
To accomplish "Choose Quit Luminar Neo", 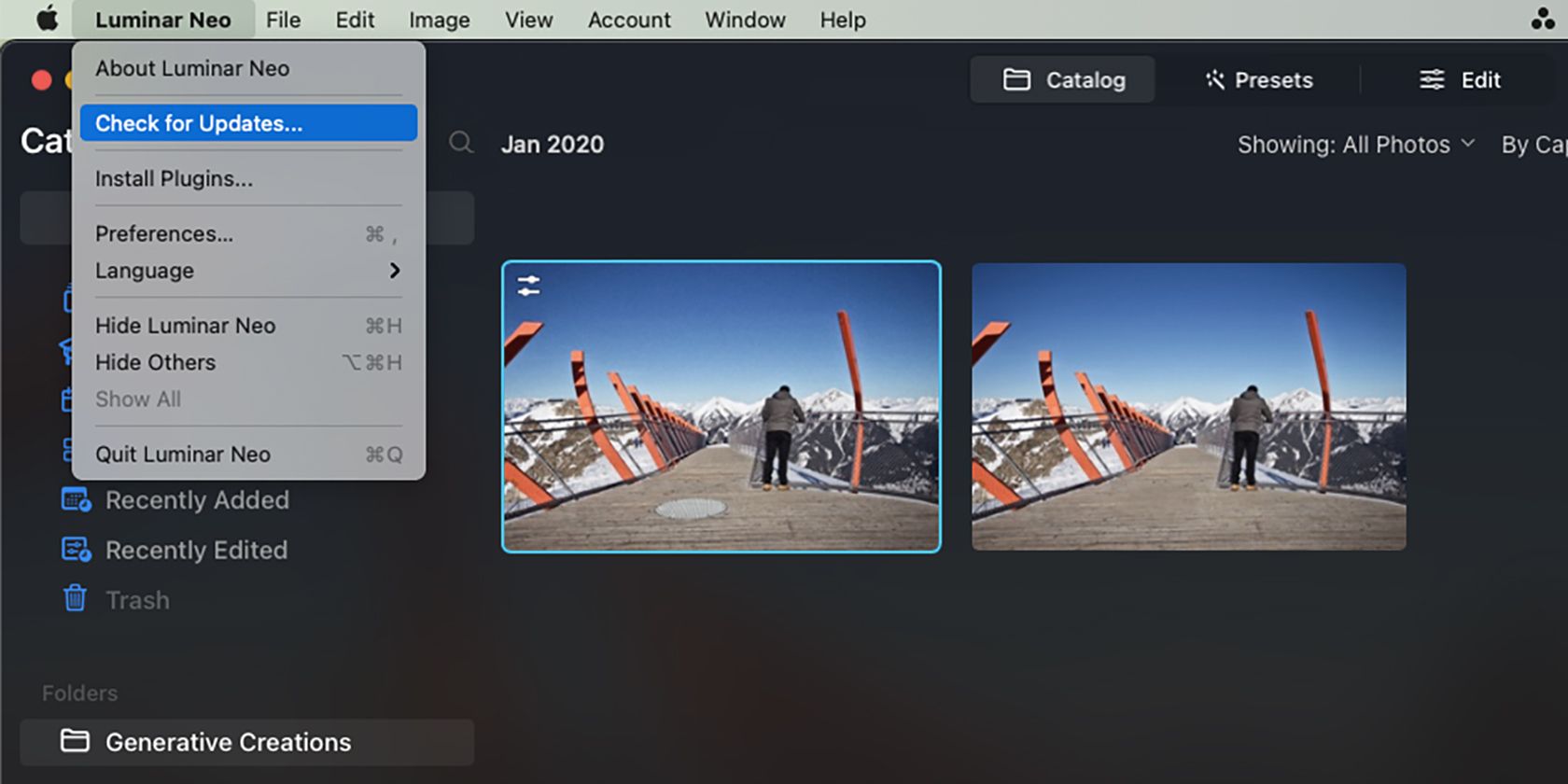I will [248, 455].
